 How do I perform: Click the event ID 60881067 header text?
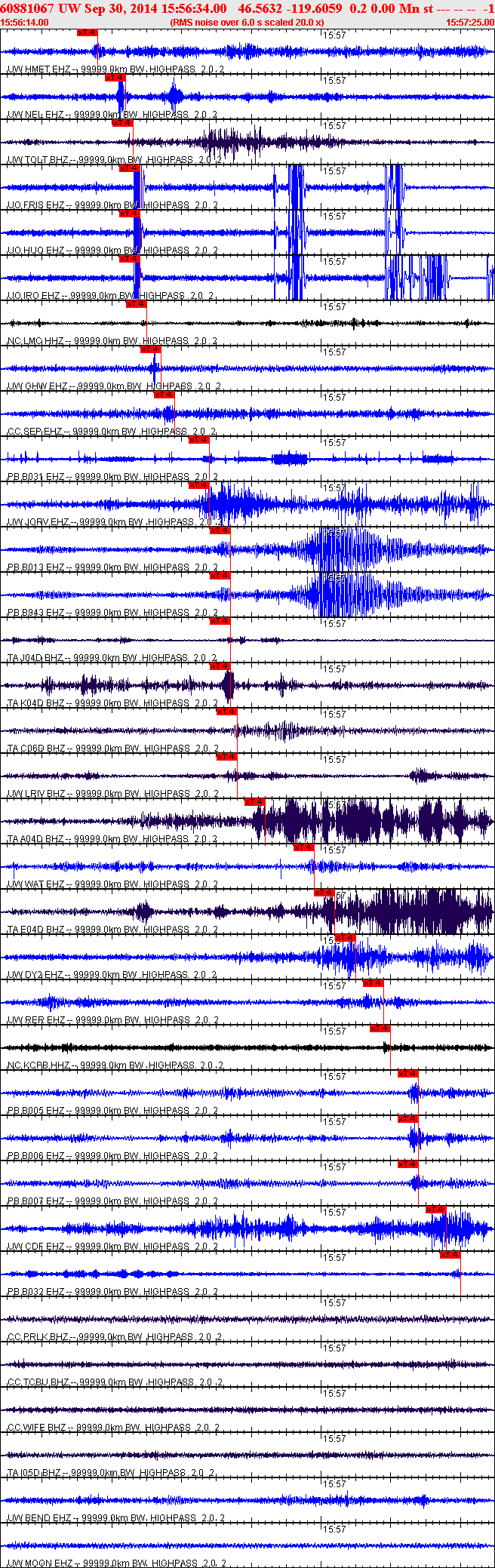pyautogui.click(x=28, y=8)
